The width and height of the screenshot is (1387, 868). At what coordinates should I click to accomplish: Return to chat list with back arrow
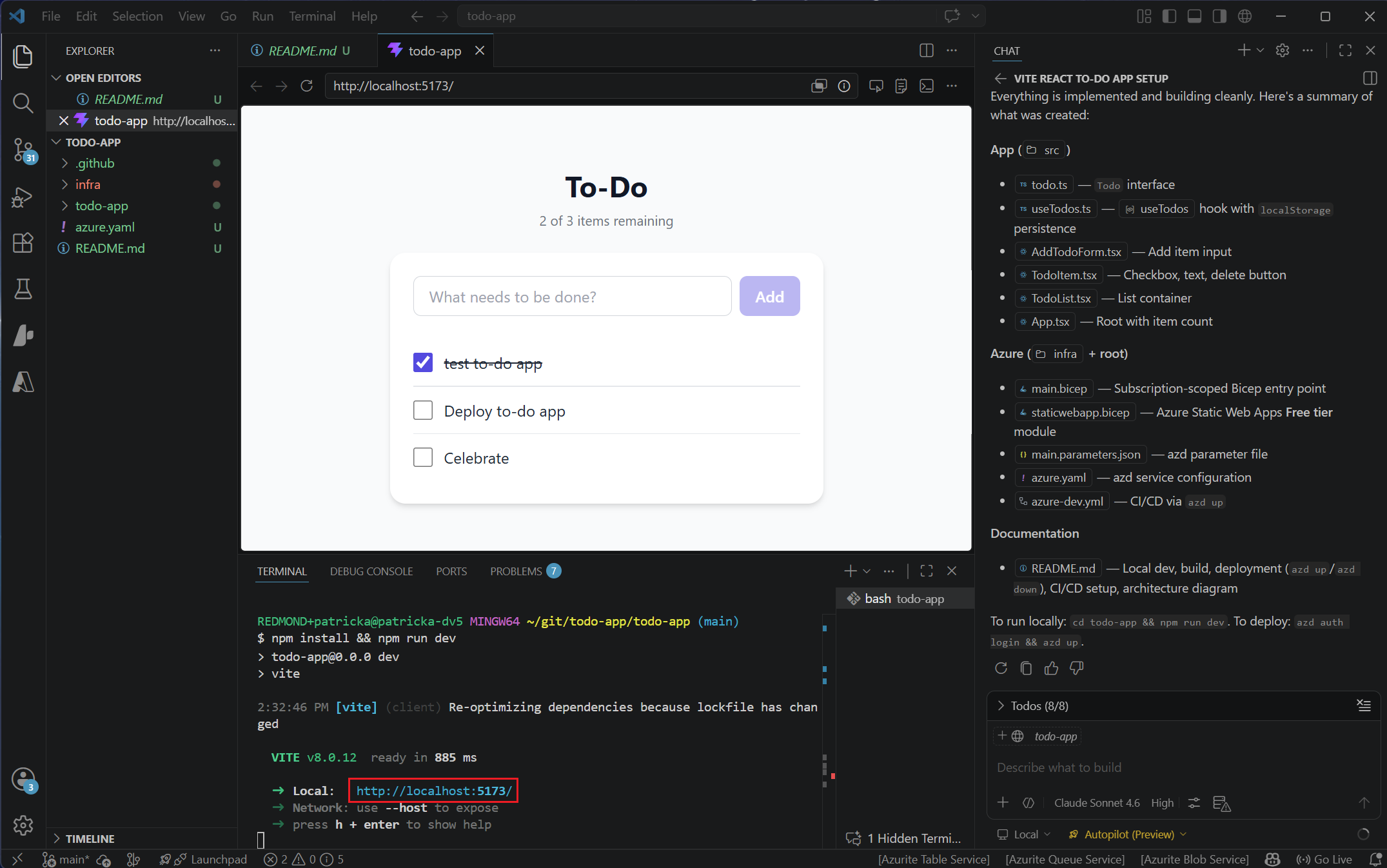tap(1000, 79)
